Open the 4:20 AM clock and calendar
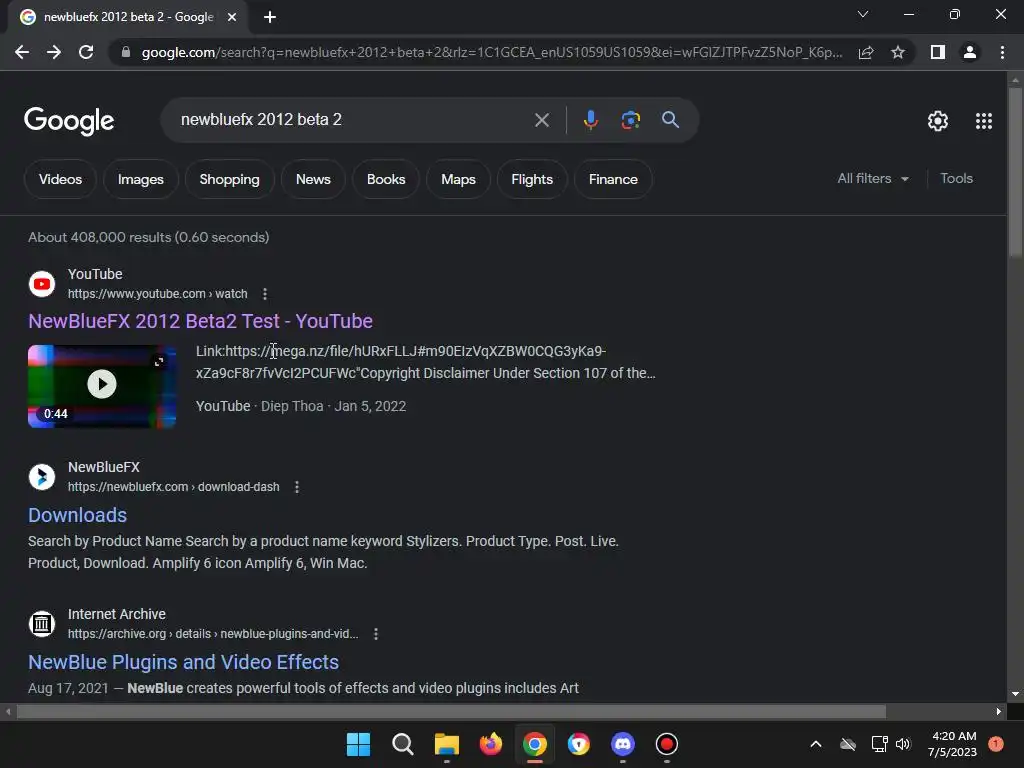1024x768 pixels. click(x=952, y=744)
